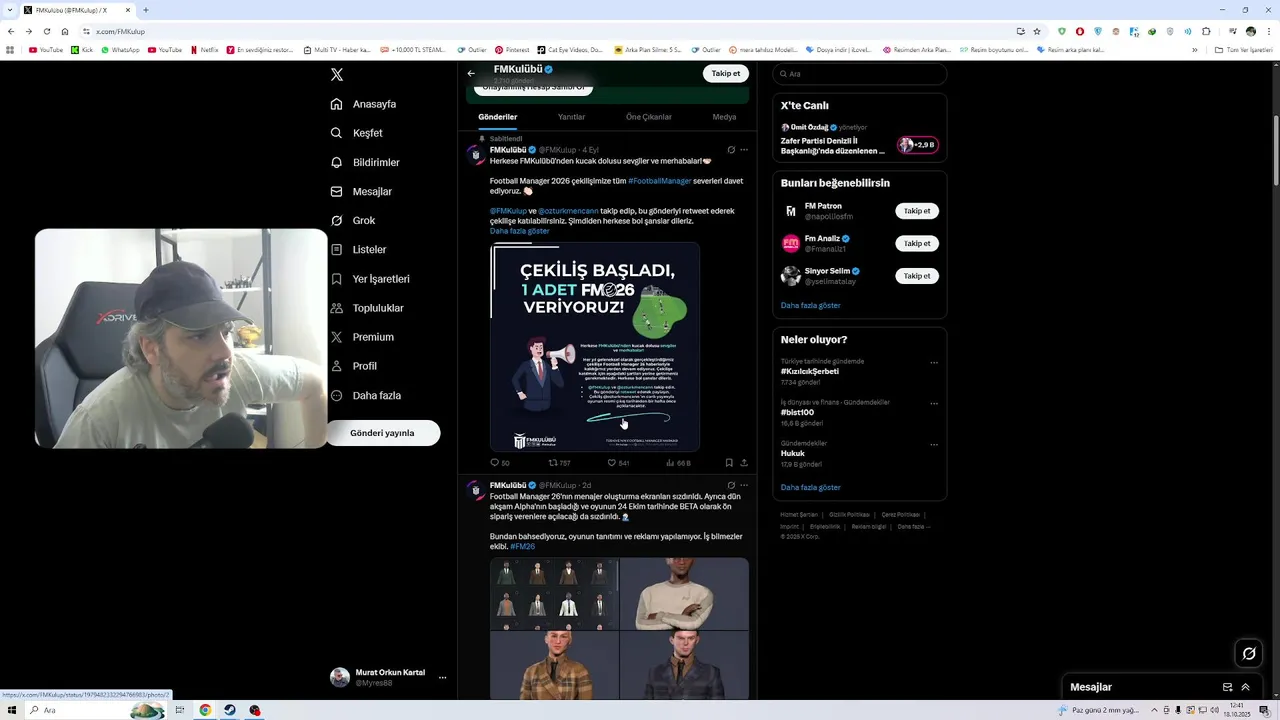Switch to Medya tab

(x=724, y=117)
